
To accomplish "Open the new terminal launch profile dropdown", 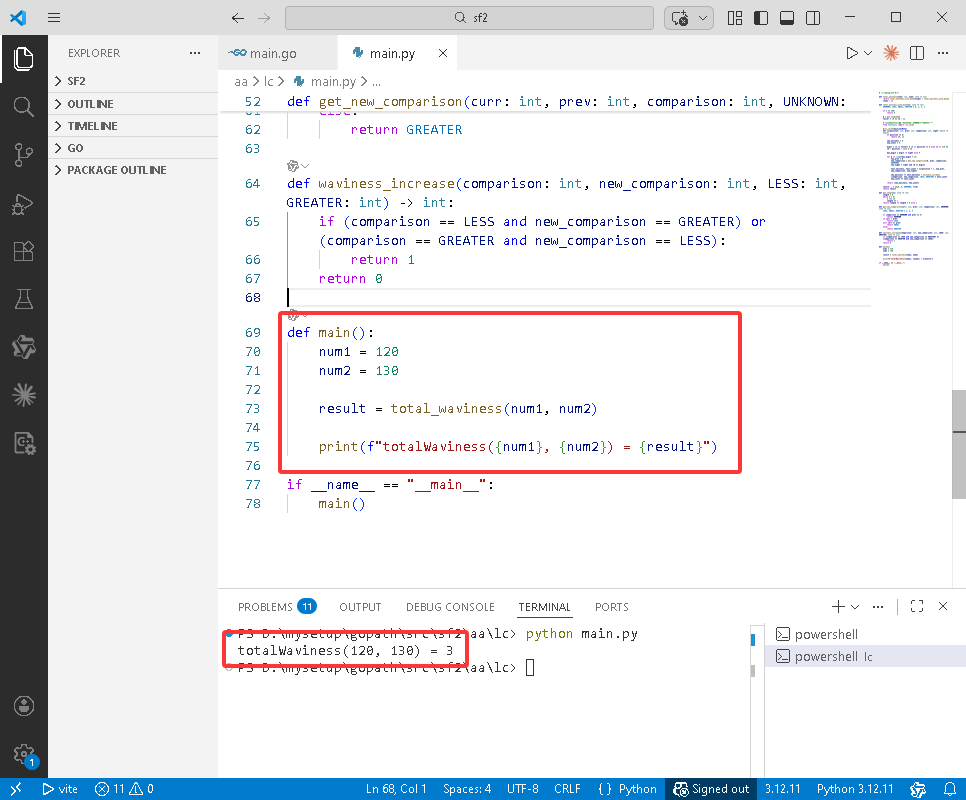I will pos(855,607).
